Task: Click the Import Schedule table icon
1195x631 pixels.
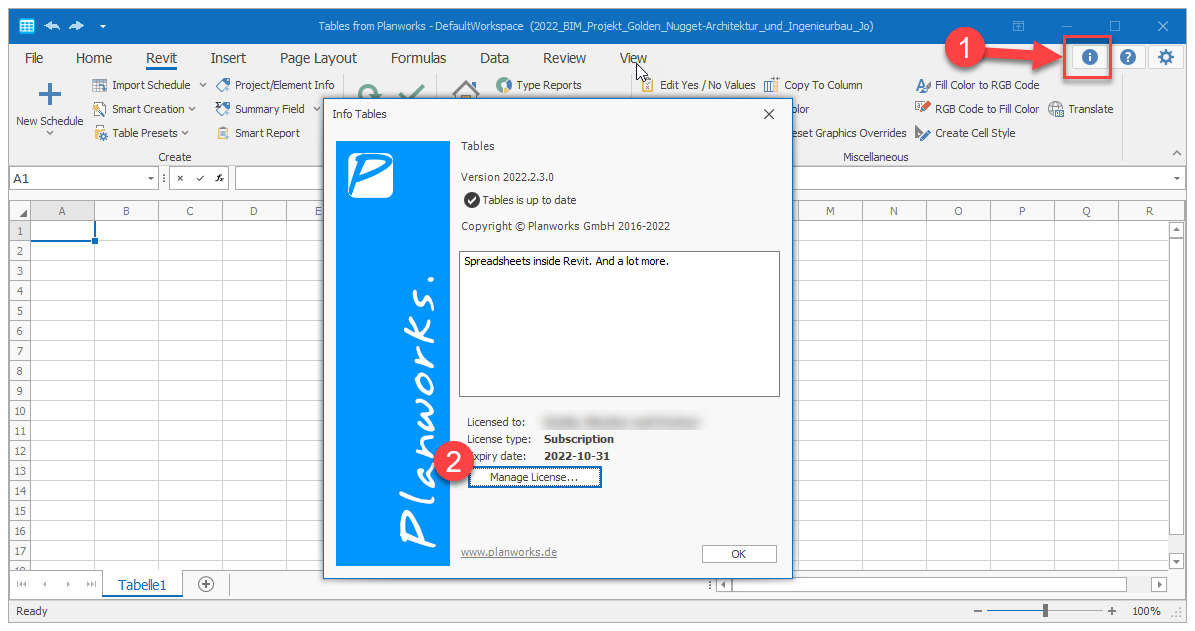Action: click(99, 85)
